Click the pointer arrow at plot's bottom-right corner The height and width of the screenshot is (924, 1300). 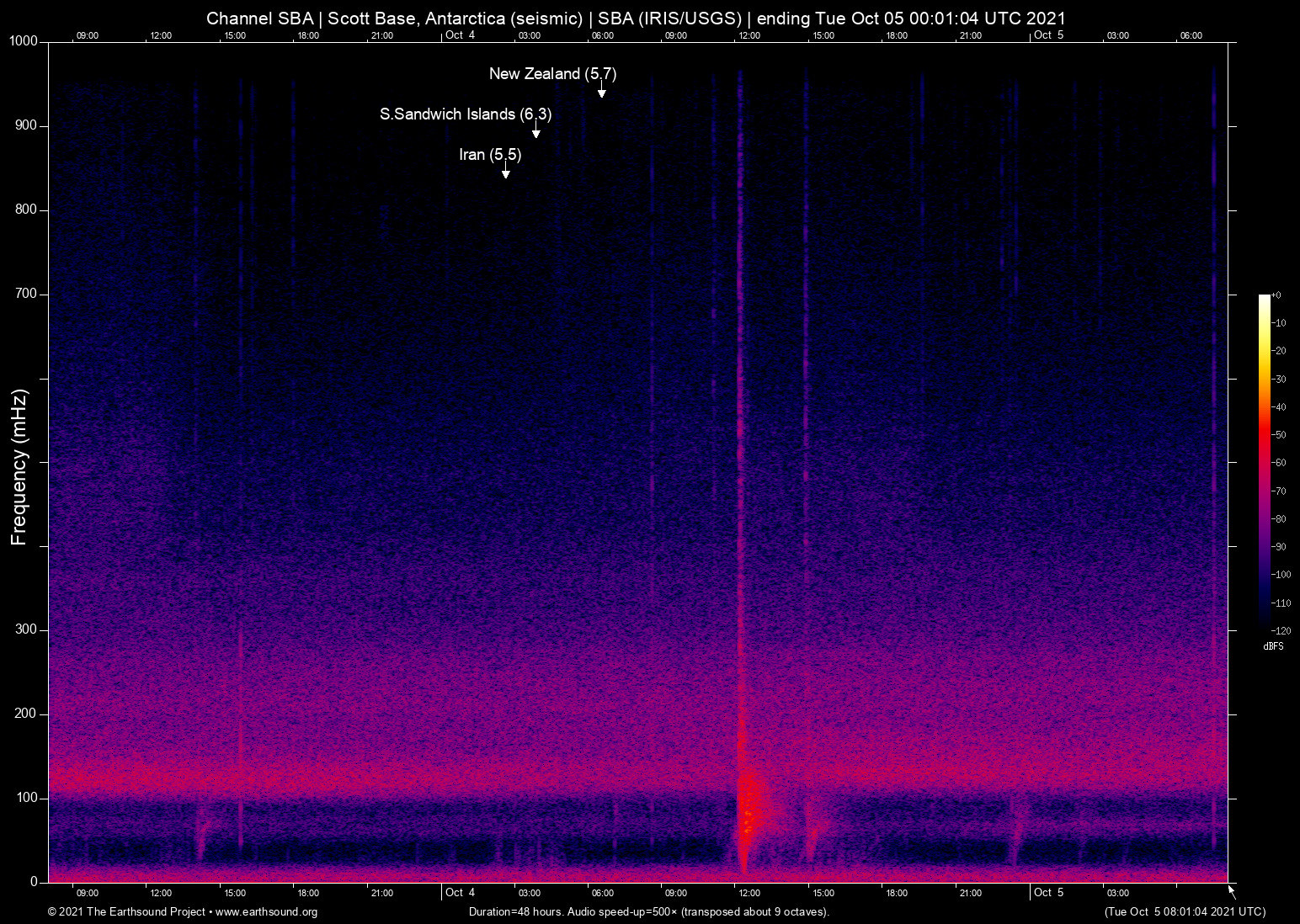[x=1232, y=891]
